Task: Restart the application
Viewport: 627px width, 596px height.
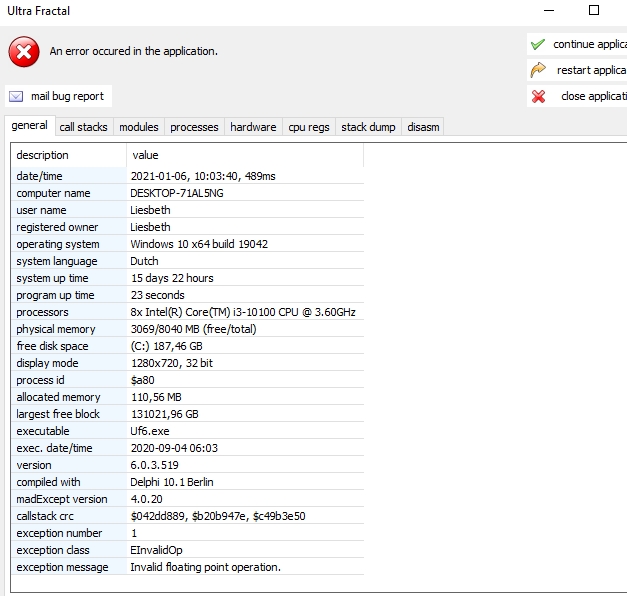Action: (577, 70)
